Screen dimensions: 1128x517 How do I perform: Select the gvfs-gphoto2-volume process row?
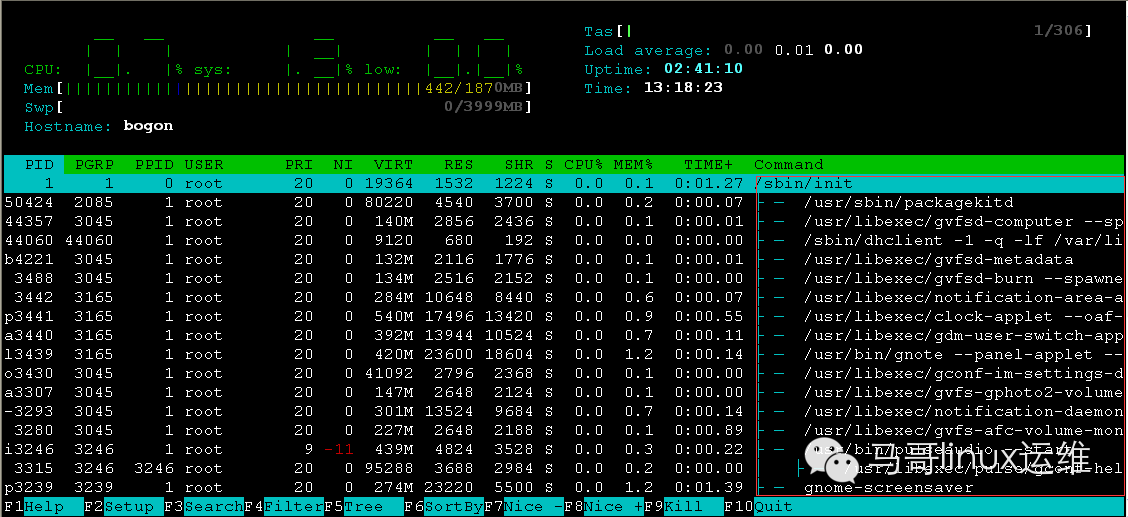point(564,393)
